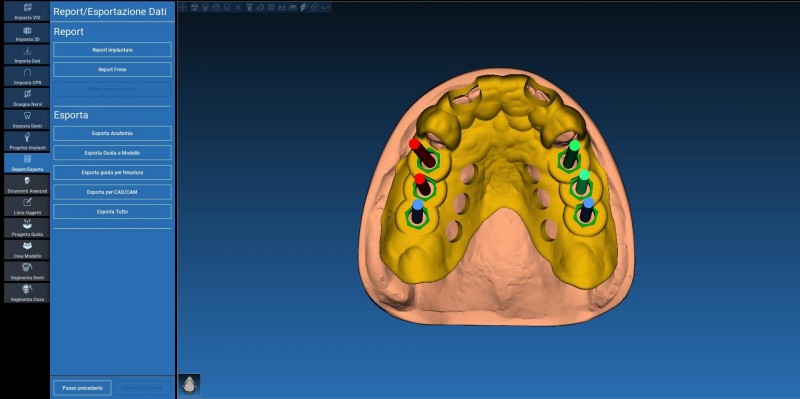This screenshot has width=800, height=399.
Task: Open the Imposta CPR step
Action: tap(27, 76)
